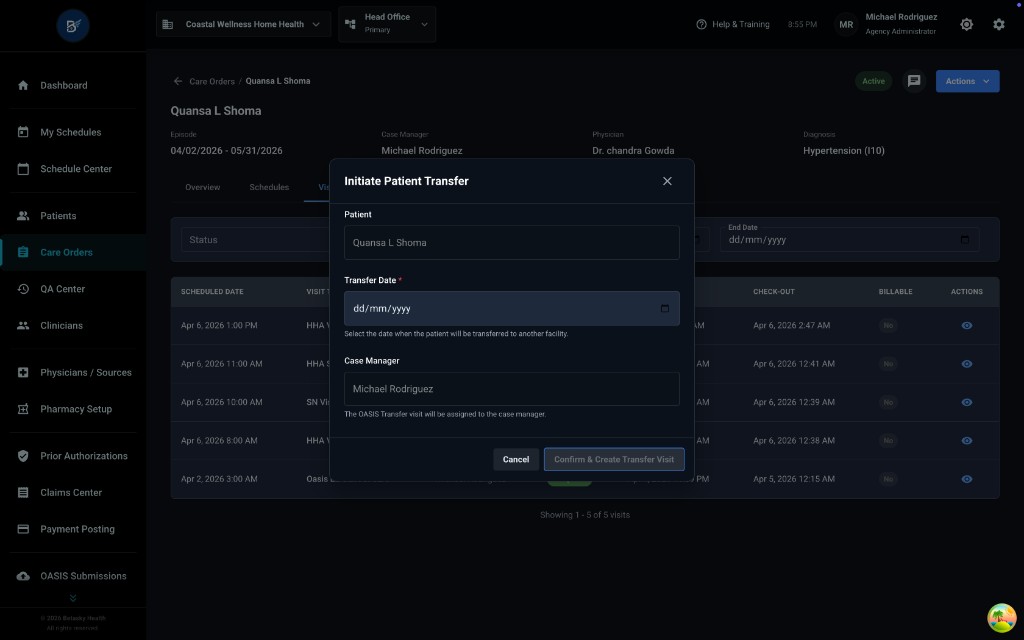Image resolution: width=1024 pixels, height=640 pixels.
Task: Open the chat message icon near Actions
Action: [x=914, y=81]
